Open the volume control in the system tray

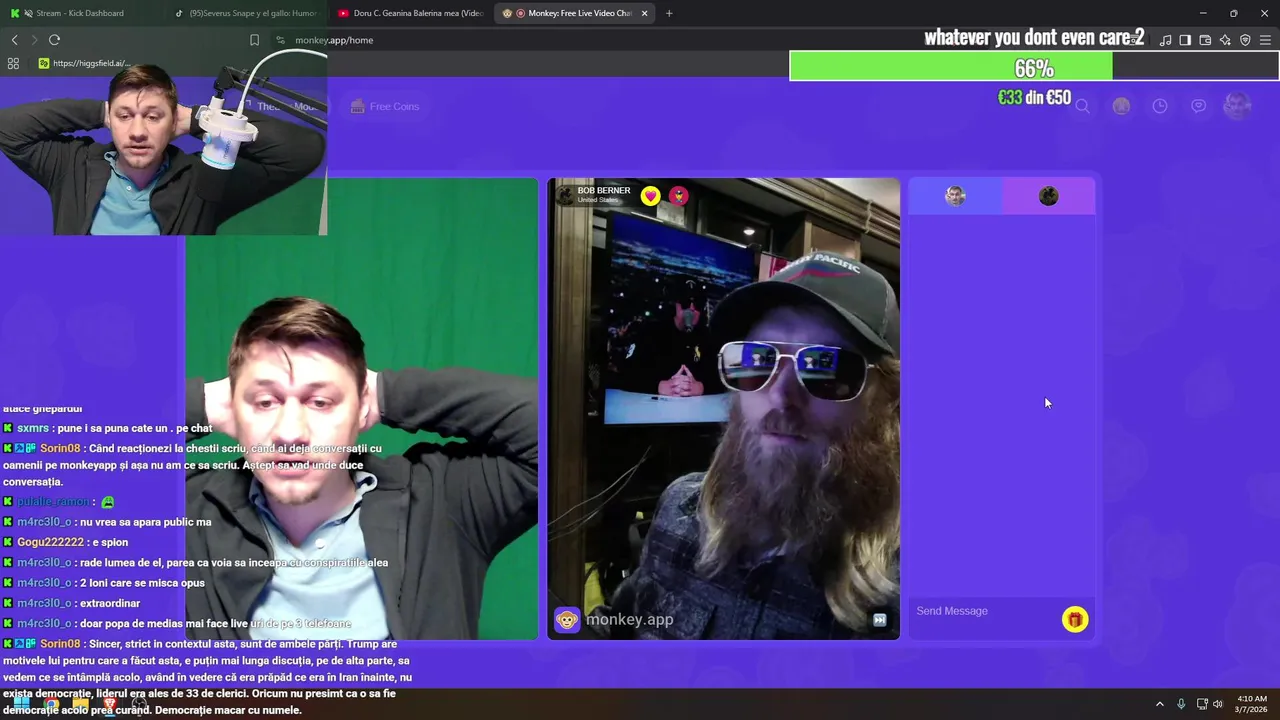pyautogui.click(x=1218, y=704)
